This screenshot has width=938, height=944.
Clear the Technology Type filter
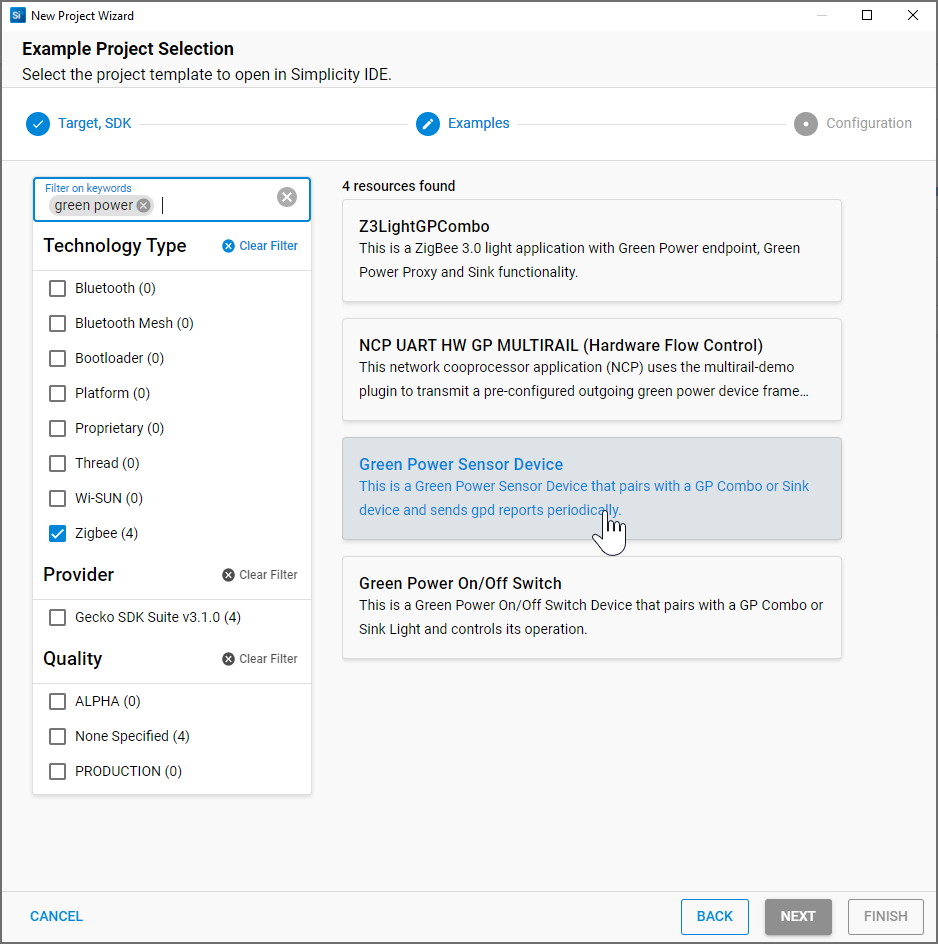259,246
